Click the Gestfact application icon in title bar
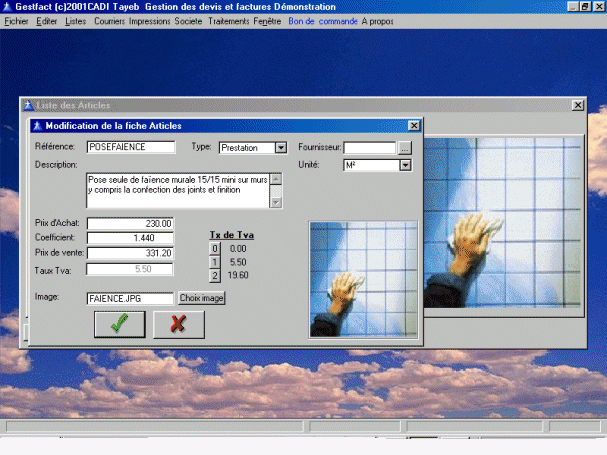The height and width of the screenshot is (455, 607). (7, 6)
